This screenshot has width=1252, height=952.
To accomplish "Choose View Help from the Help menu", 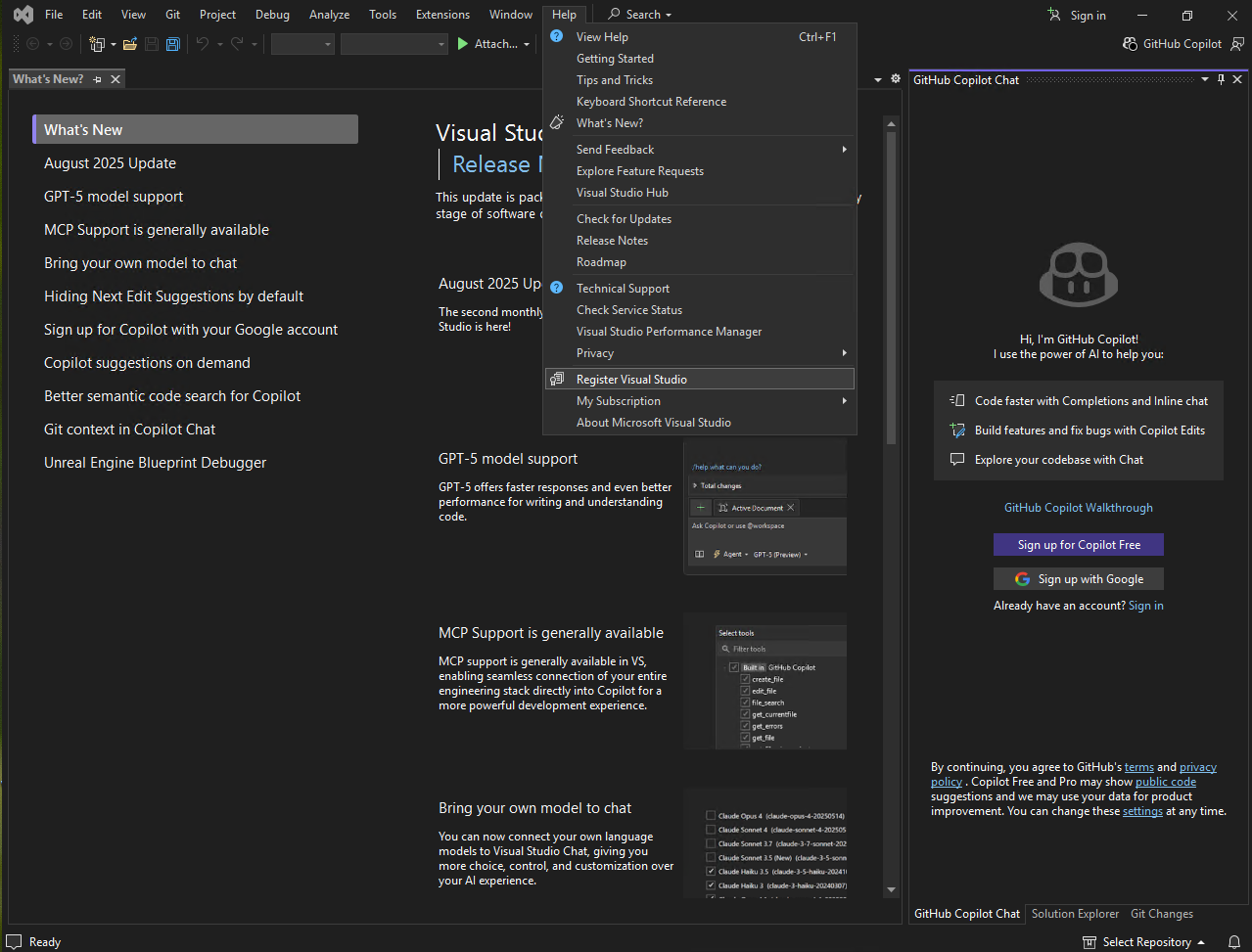I will pyautogui.click(x=700, y=37).
